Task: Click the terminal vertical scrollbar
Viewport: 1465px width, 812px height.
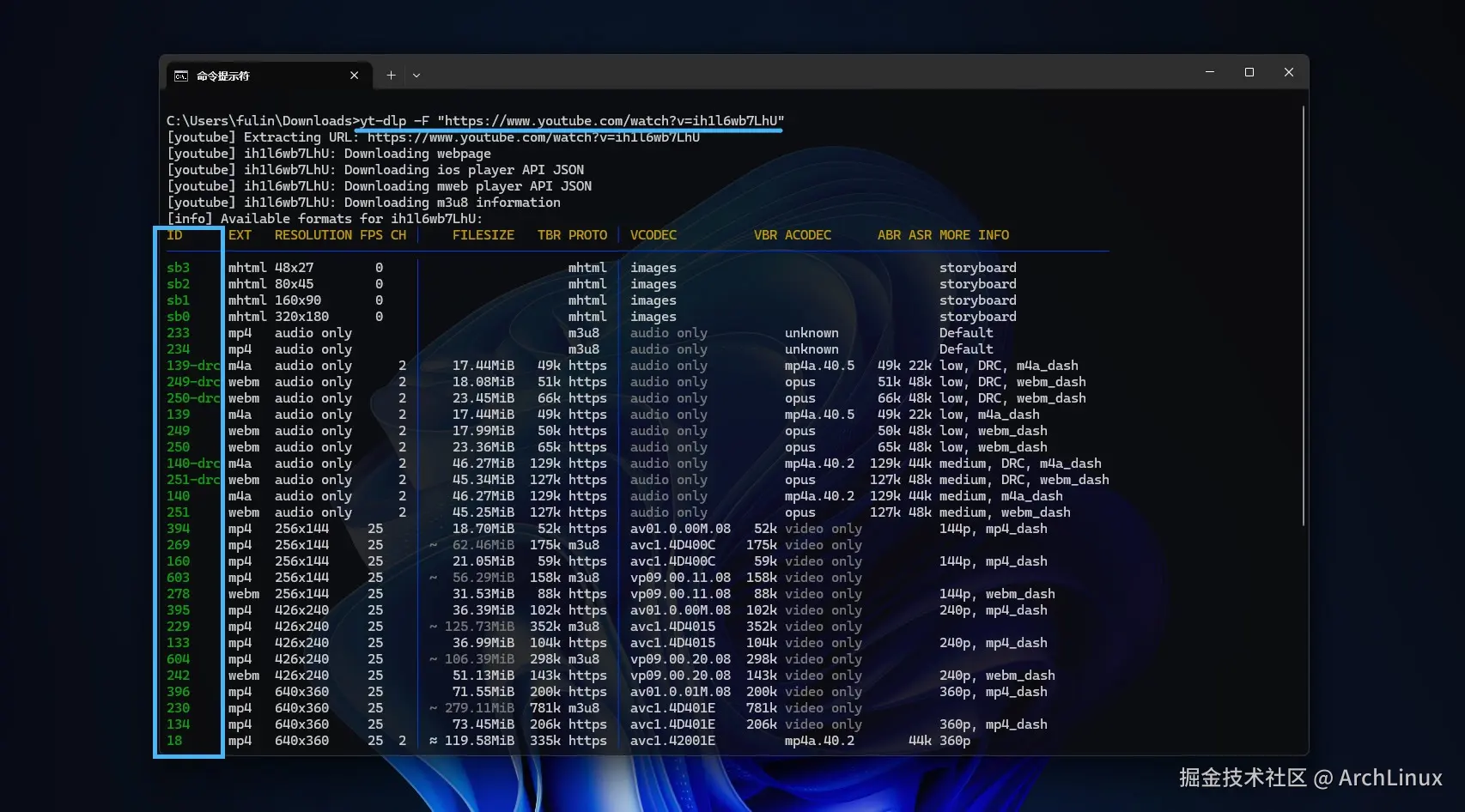Action: (x=1304, y=316)
